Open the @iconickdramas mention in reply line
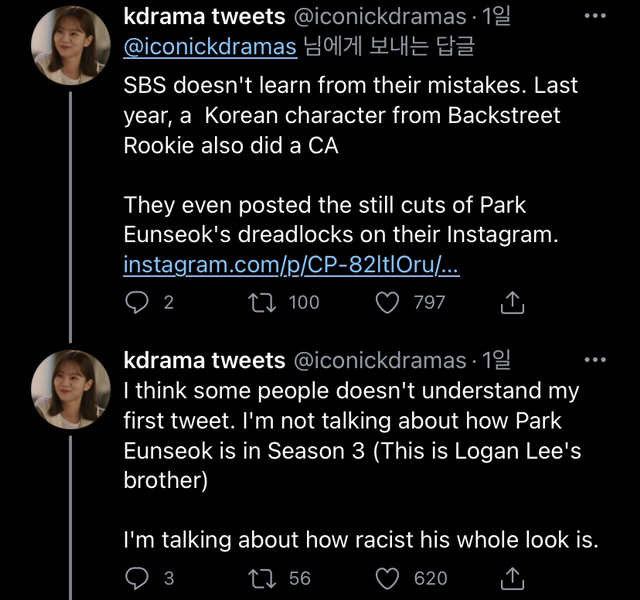Screen dimensions: 640x600 (x=210, y=46)
